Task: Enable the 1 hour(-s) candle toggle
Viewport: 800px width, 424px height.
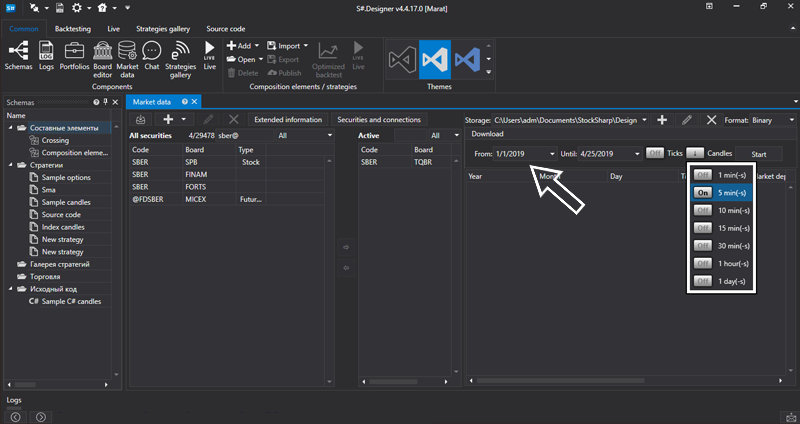Action: [703, 263]
